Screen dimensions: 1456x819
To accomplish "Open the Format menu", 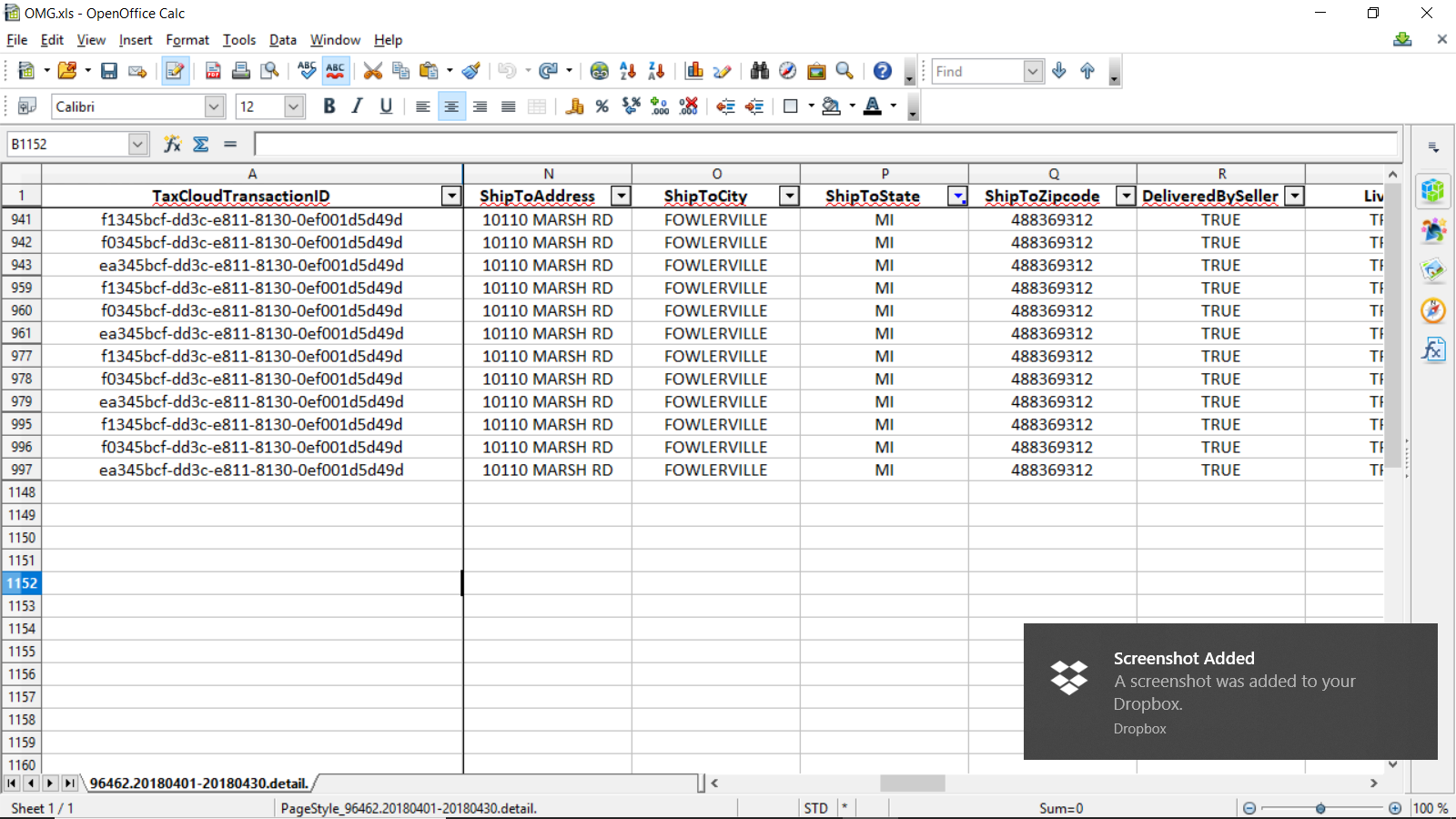I will (x=187, y=40).
